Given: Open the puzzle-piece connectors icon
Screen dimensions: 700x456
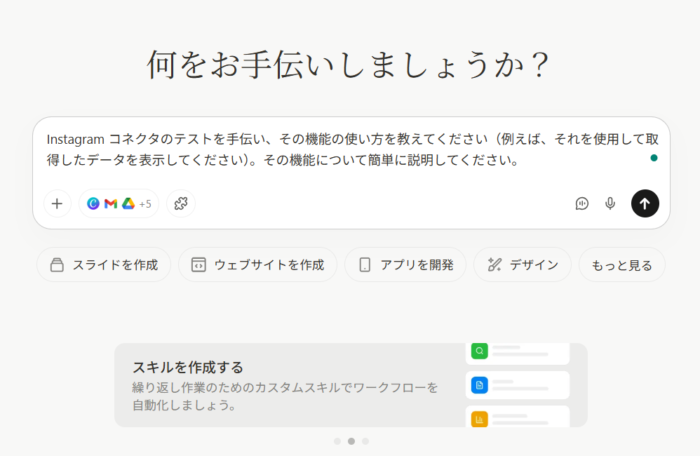Looking at the screenshot, I should click(181, 203).
